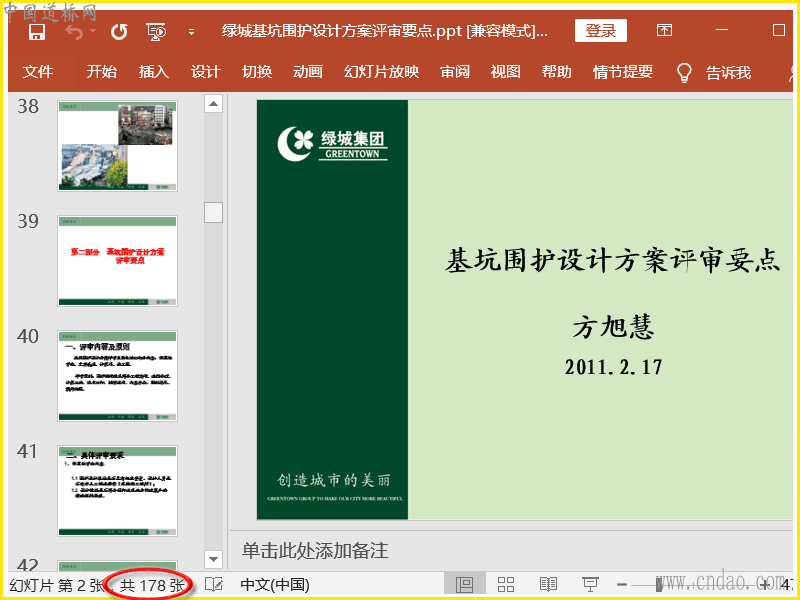Click the language indicator 中文(中国)
Screen dimensions: 800x600
[x=275, y=585]
